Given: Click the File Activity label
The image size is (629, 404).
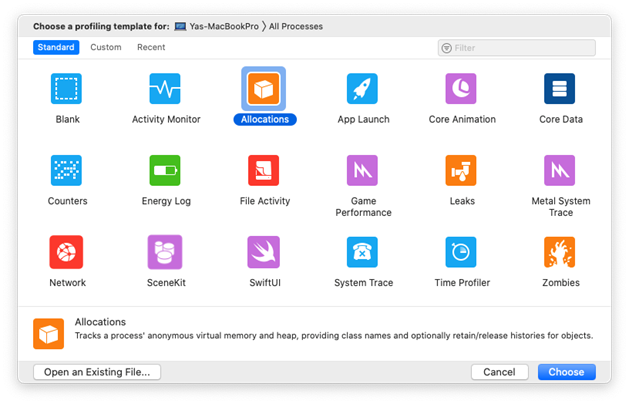Looking at the screenshot, I should coord(265,201).
